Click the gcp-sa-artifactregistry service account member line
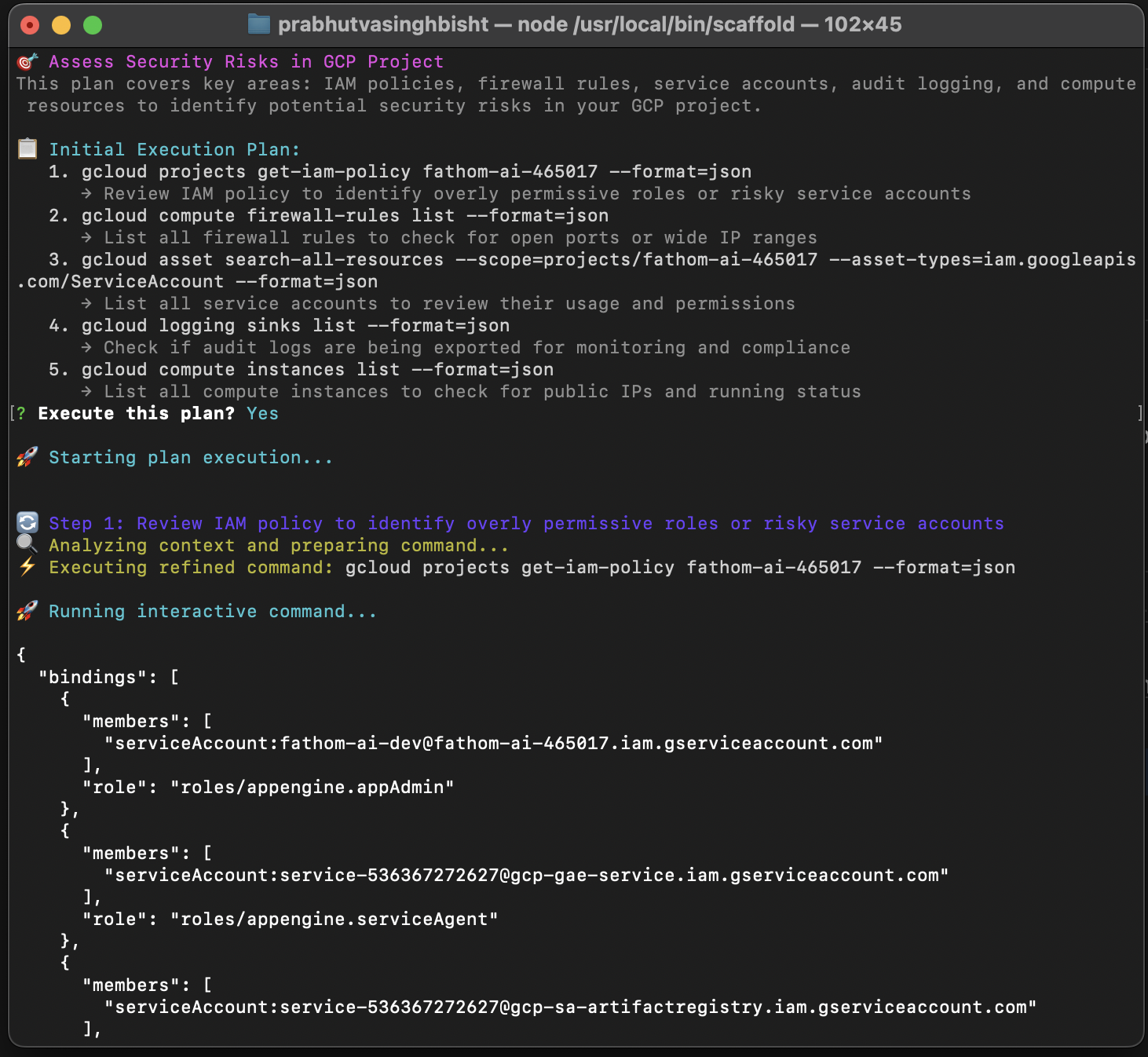 (x=571, y=1007)
